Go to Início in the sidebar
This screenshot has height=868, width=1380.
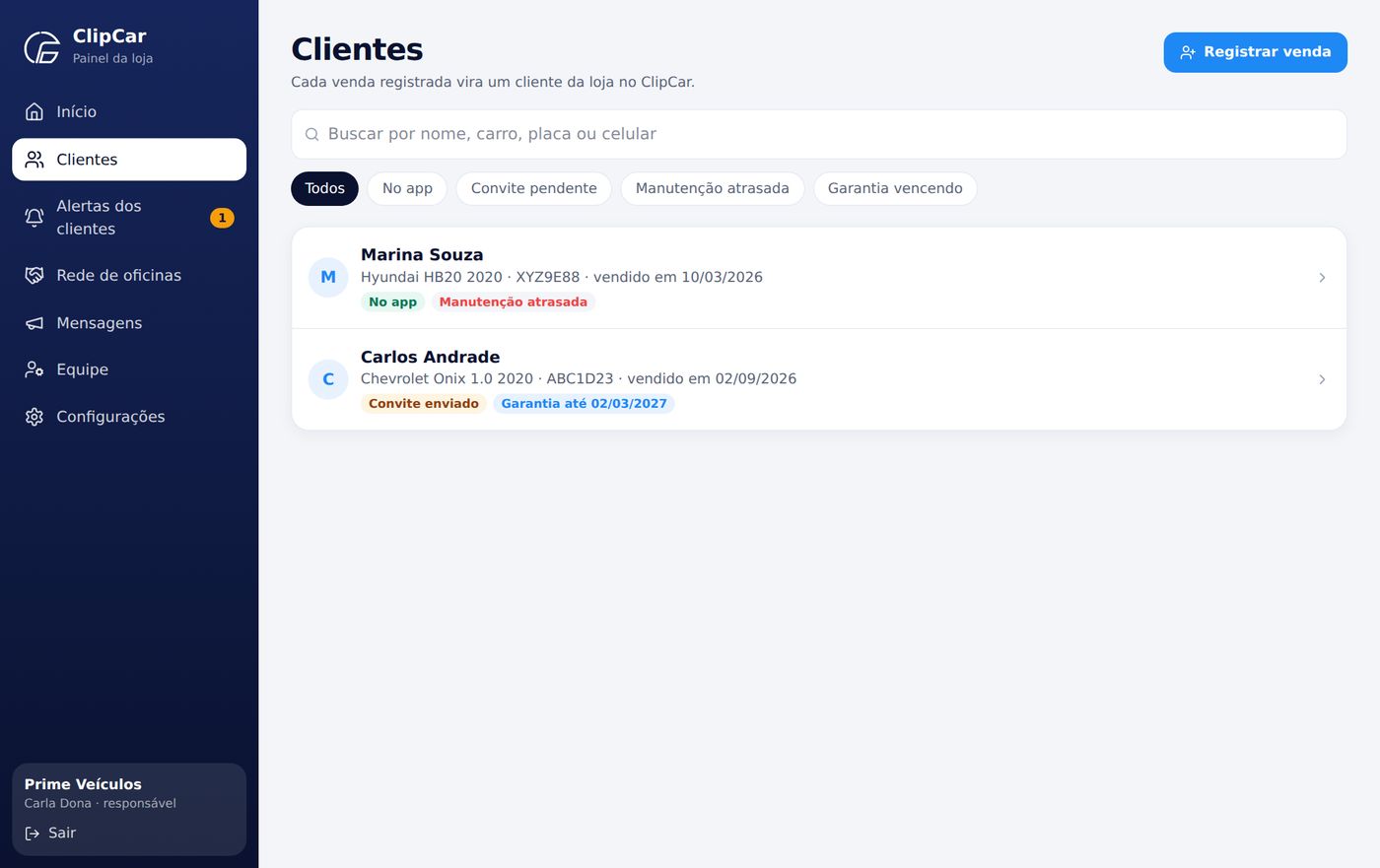pos(129,112)
